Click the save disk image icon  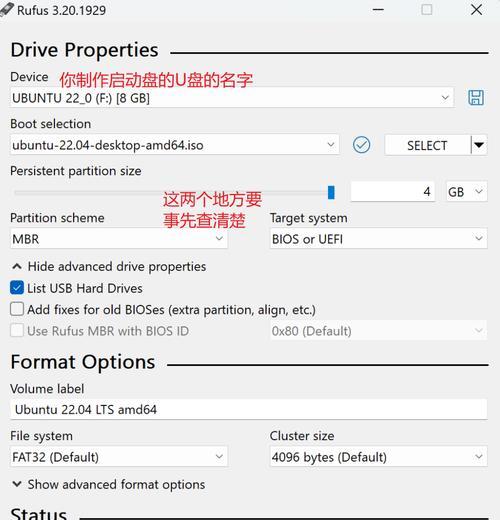476,98
